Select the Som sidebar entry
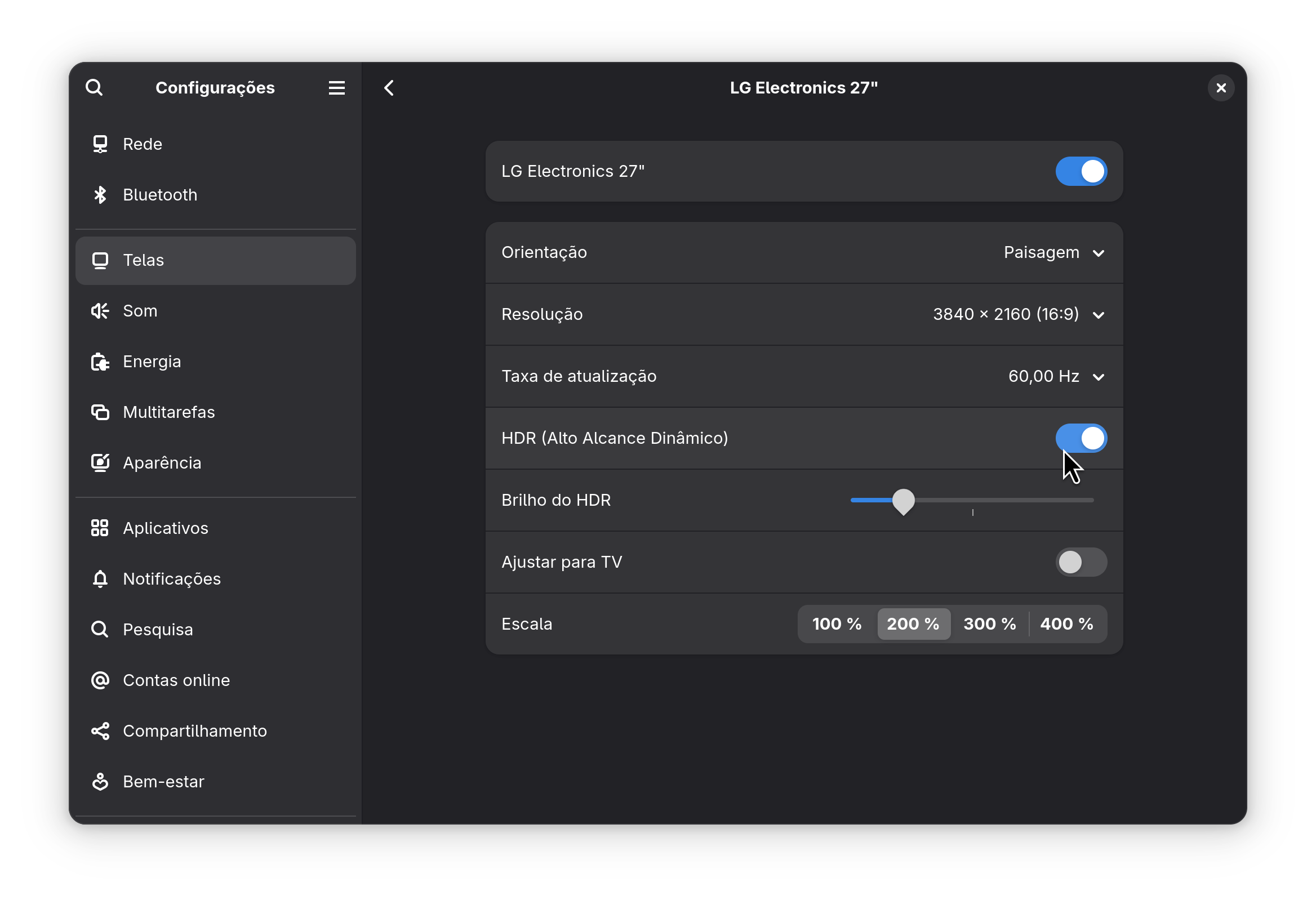Viewport: 1316px width, 900px height. [x=216, y=311]
